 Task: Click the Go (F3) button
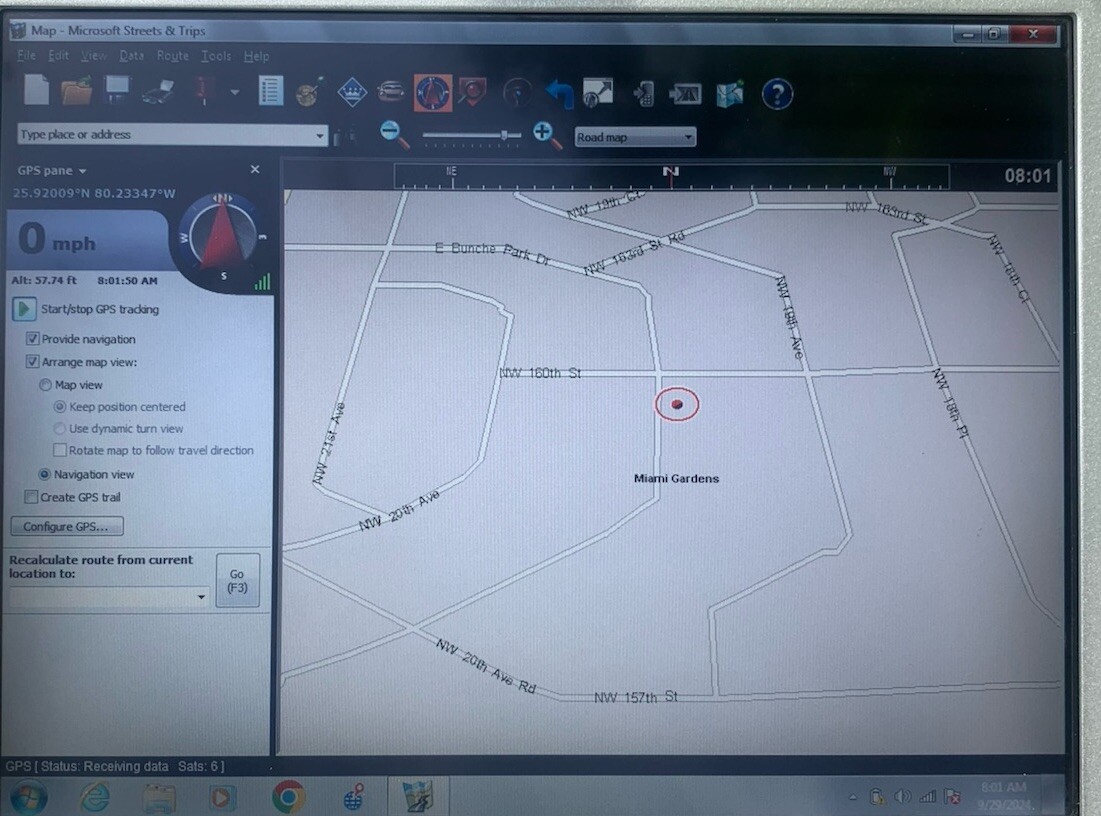(237, 580)
